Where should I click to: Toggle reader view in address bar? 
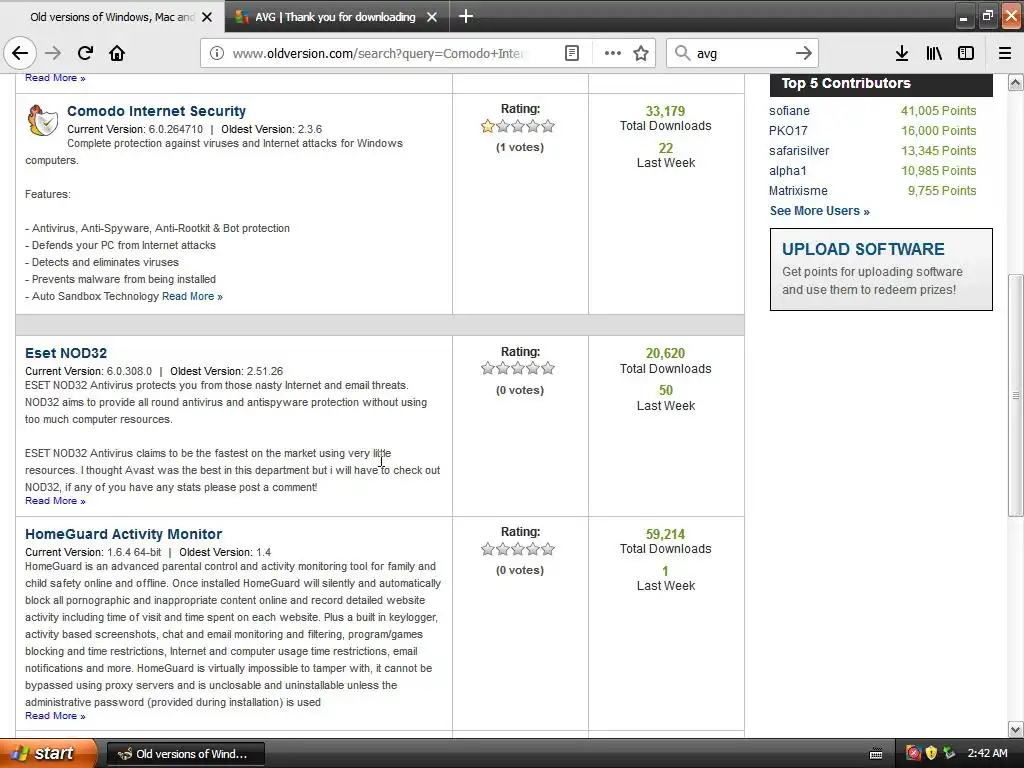571,53
